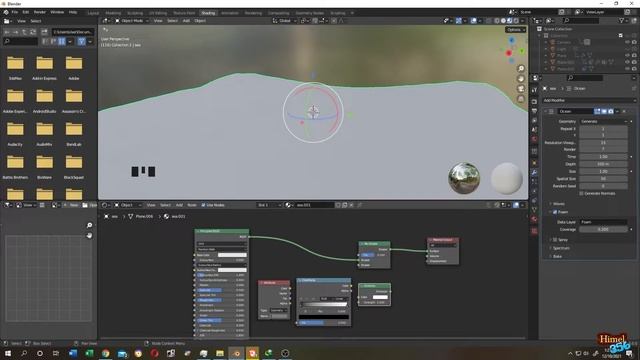Click the Time value field
This screenshot has width=640, height=360.
603,157
